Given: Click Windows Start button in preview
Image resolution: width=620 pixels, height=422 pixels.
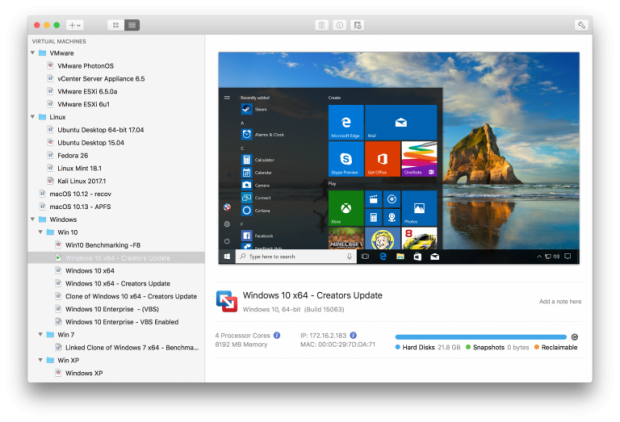Looking at the screenshot, I should [227, 257].
